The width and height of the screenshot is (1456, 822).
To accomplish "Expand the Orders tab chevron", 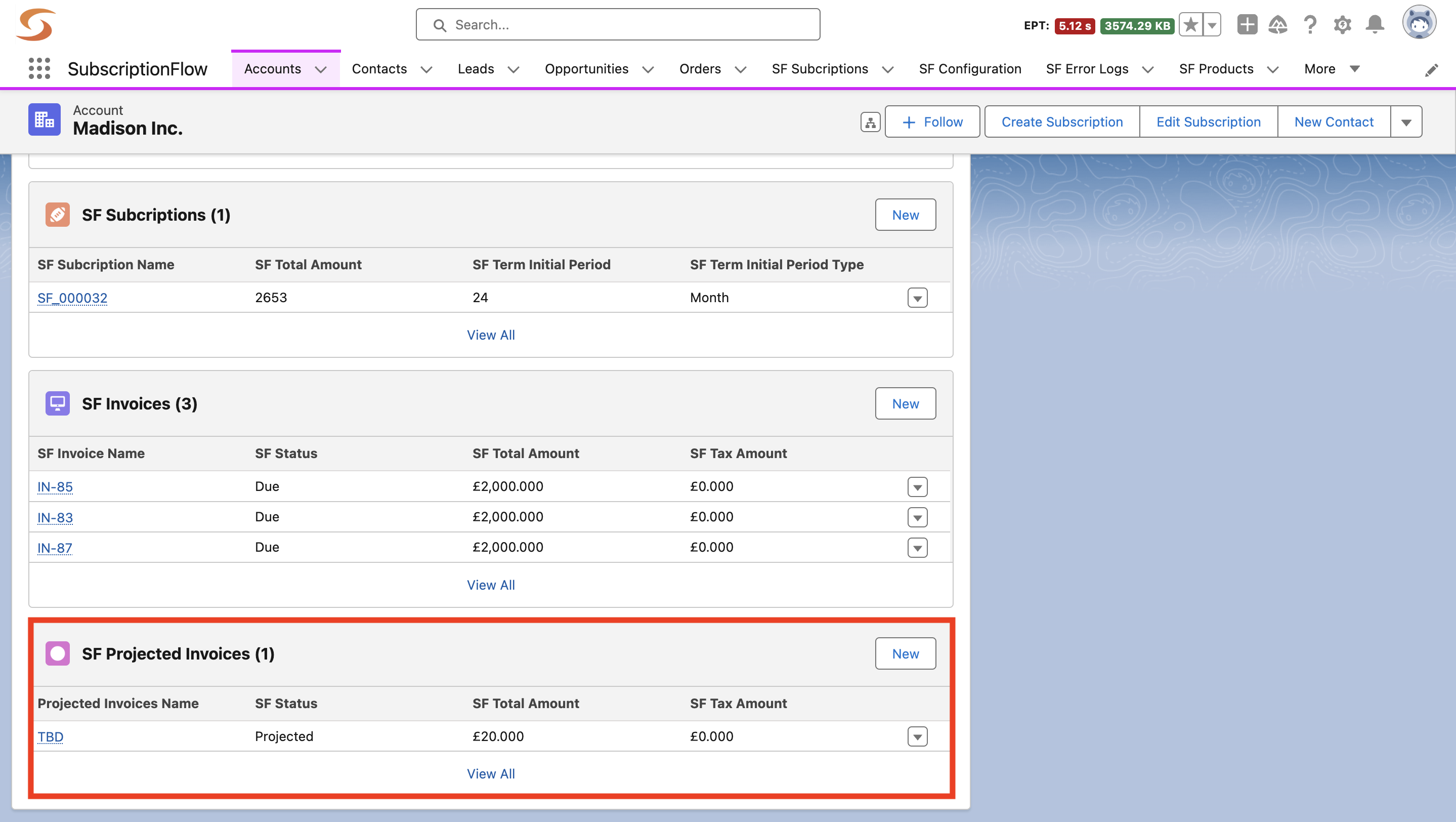I will (x=741, y=69).
